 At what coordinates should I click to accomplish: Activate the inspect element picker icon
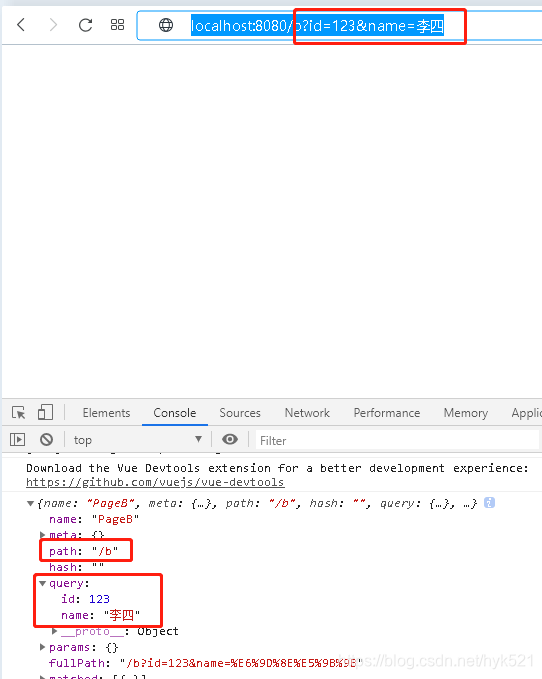pyautogui.click(x=19, y=413)
